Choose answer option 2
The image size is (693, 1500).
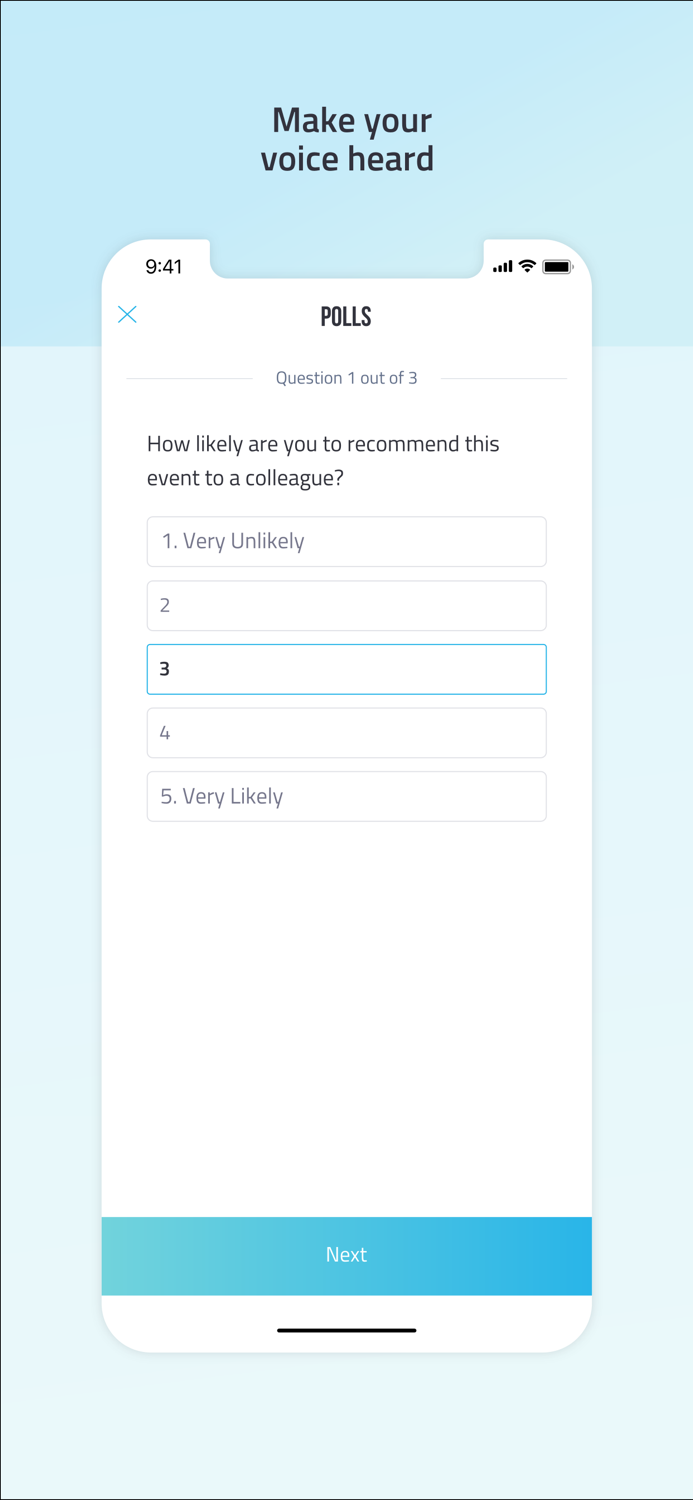tap(346, 606)
